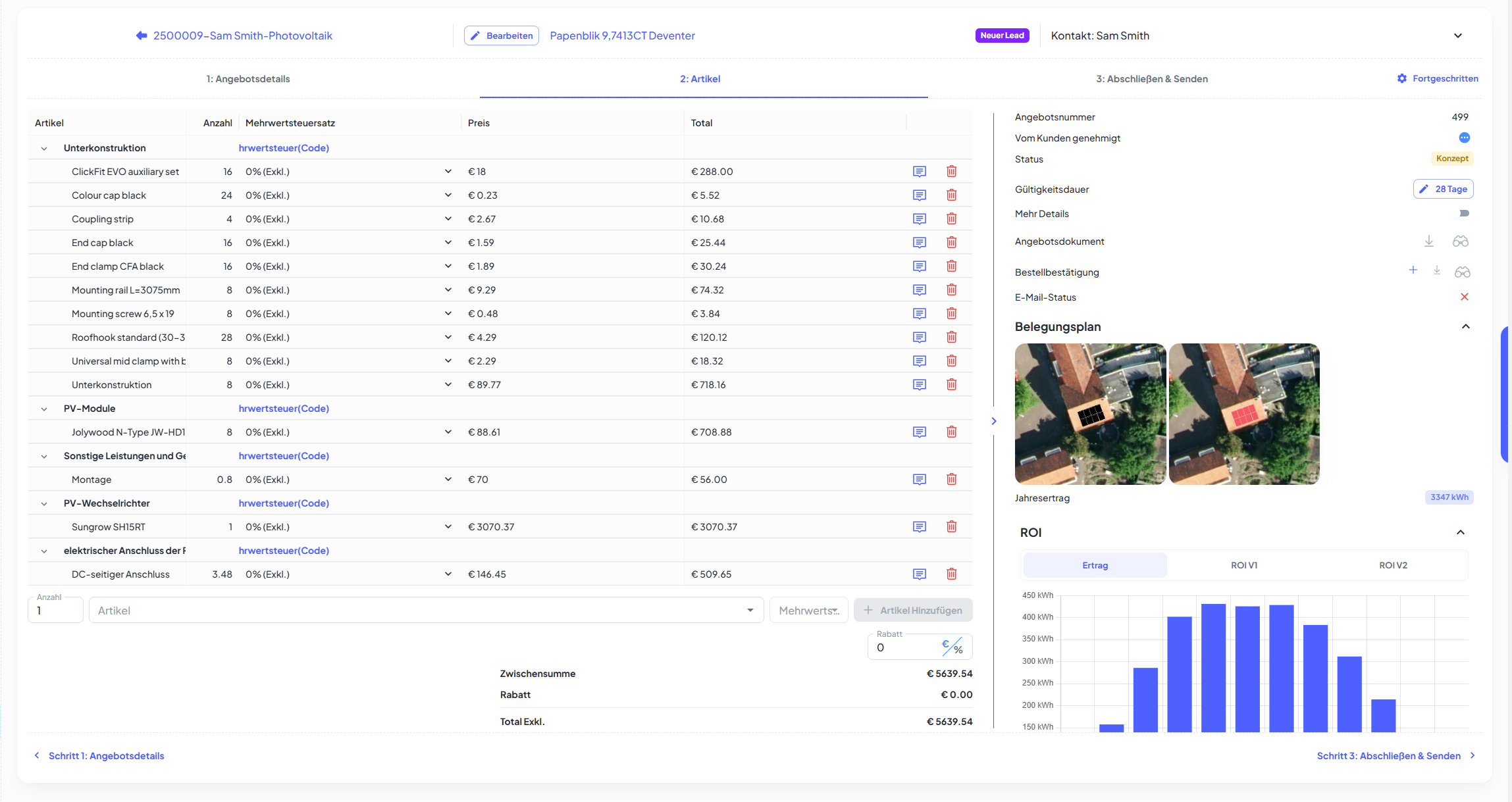Image resolution: width=1512 pixels, height=802 pixels.
Task: Collapse the PV-Wechselrichter group
Action: (44, 504)
